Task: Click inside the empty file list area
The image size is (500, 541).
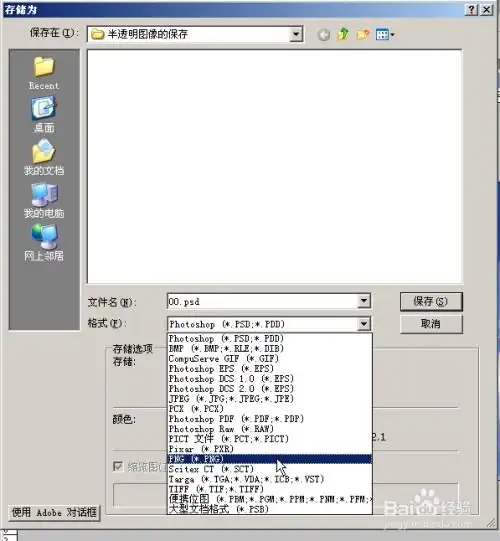Action: point(274,166)
